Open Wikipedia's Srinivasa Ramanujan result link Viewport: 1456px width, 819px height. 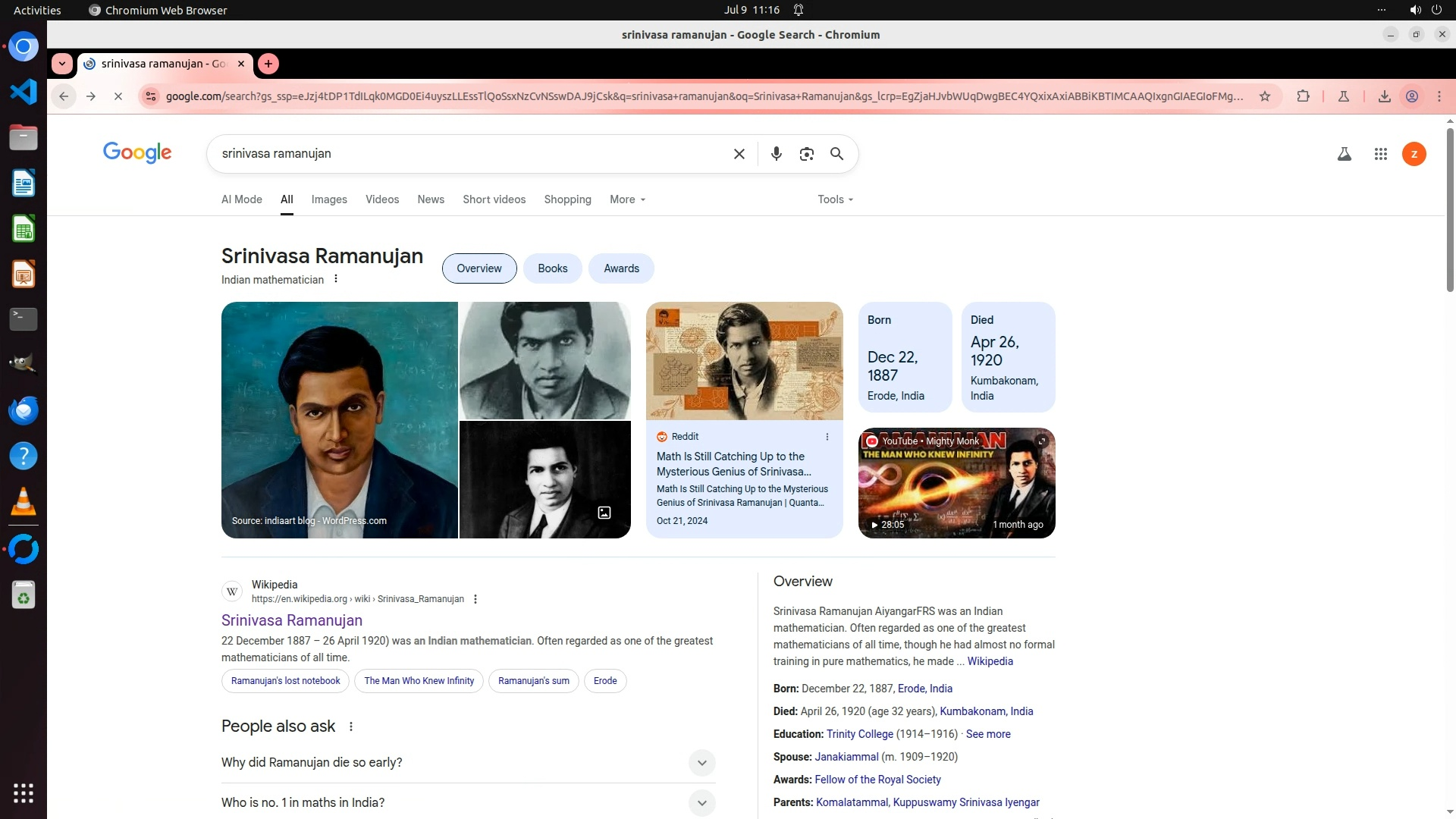coord(292,620)
